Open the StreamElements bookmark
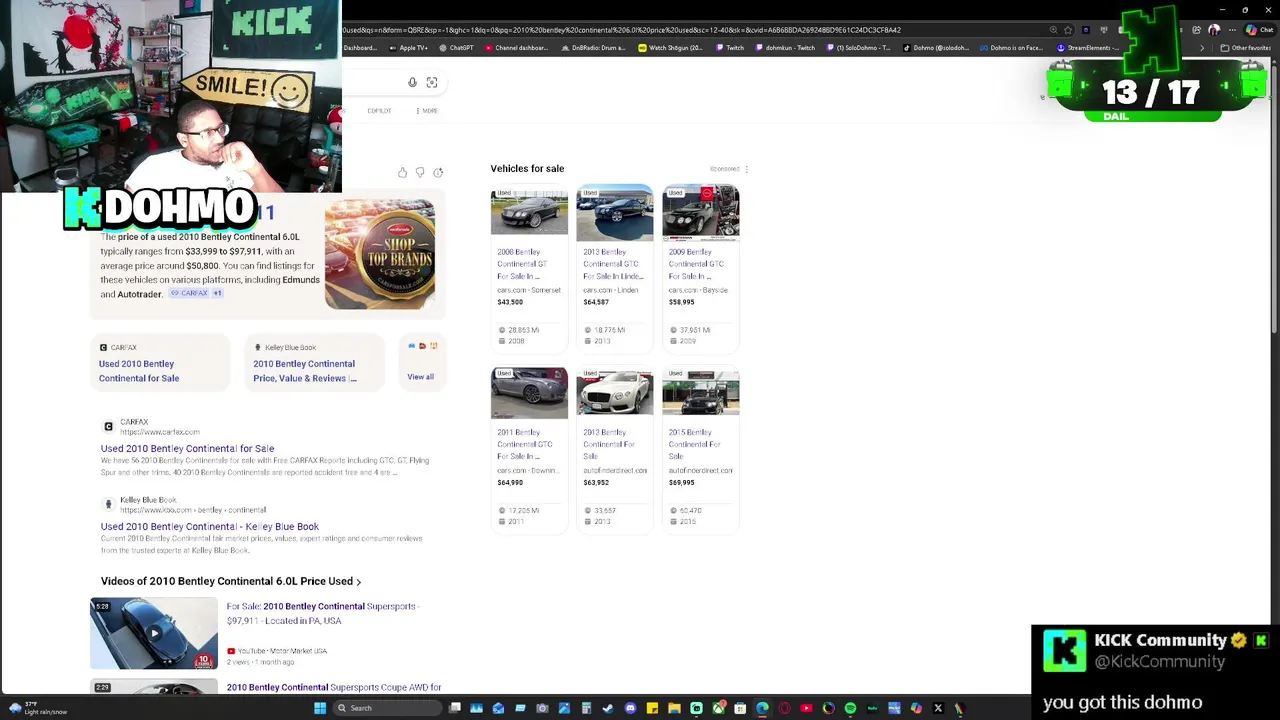 pos(1089,48)
